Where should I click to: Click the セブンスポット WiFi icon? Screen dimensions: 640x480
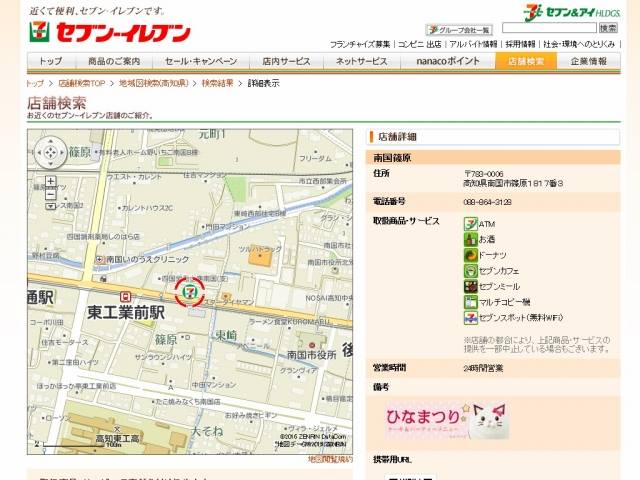pyautogui.click(x=471, y=318)
